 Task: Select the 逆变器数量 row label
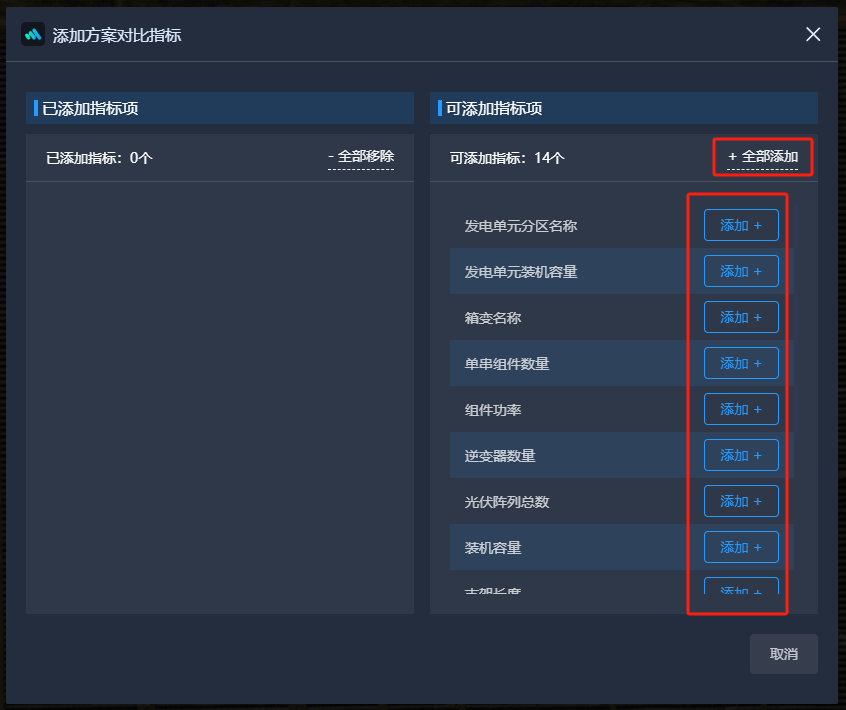500,455
